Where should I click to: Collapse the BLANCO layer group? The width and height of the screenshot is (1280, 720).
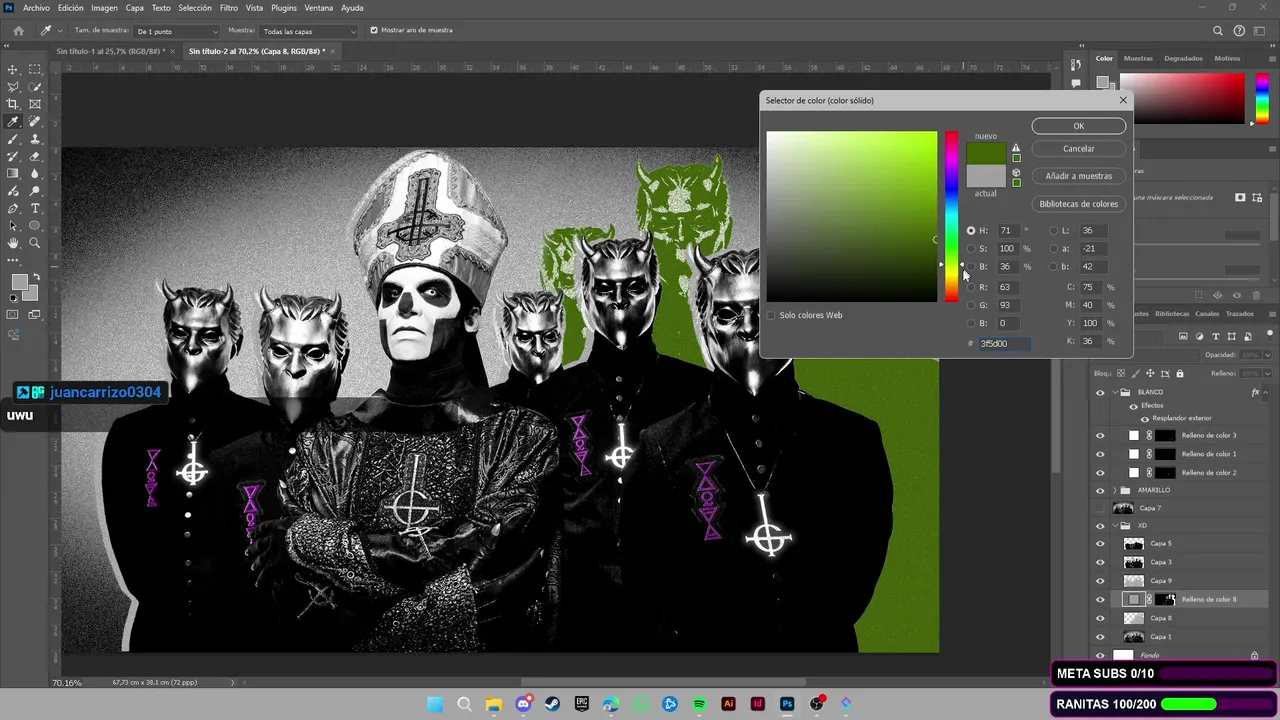(x=1116, y=392)
